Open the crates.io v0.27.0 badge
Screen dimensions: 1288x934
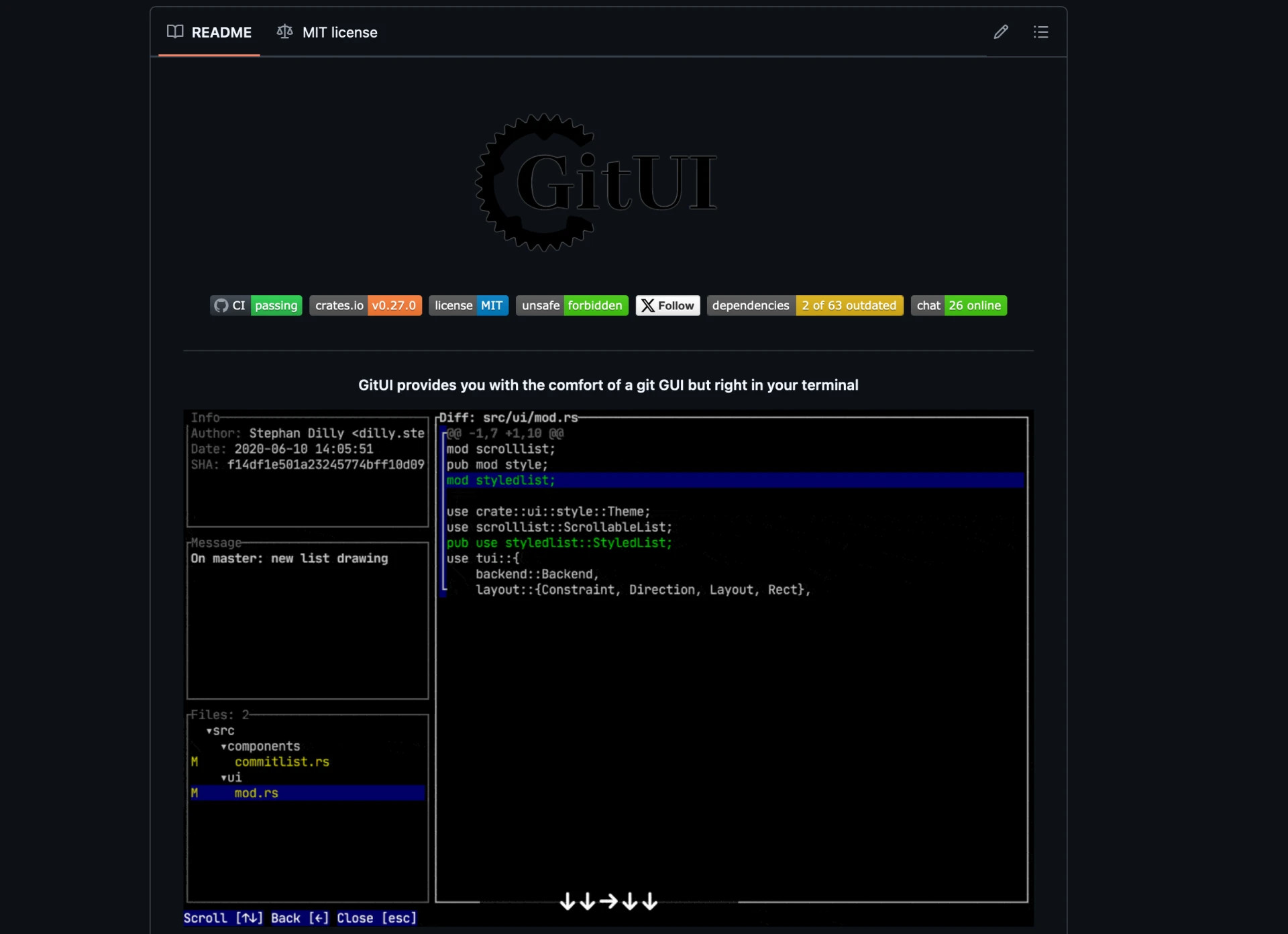[x=366, y=305]
